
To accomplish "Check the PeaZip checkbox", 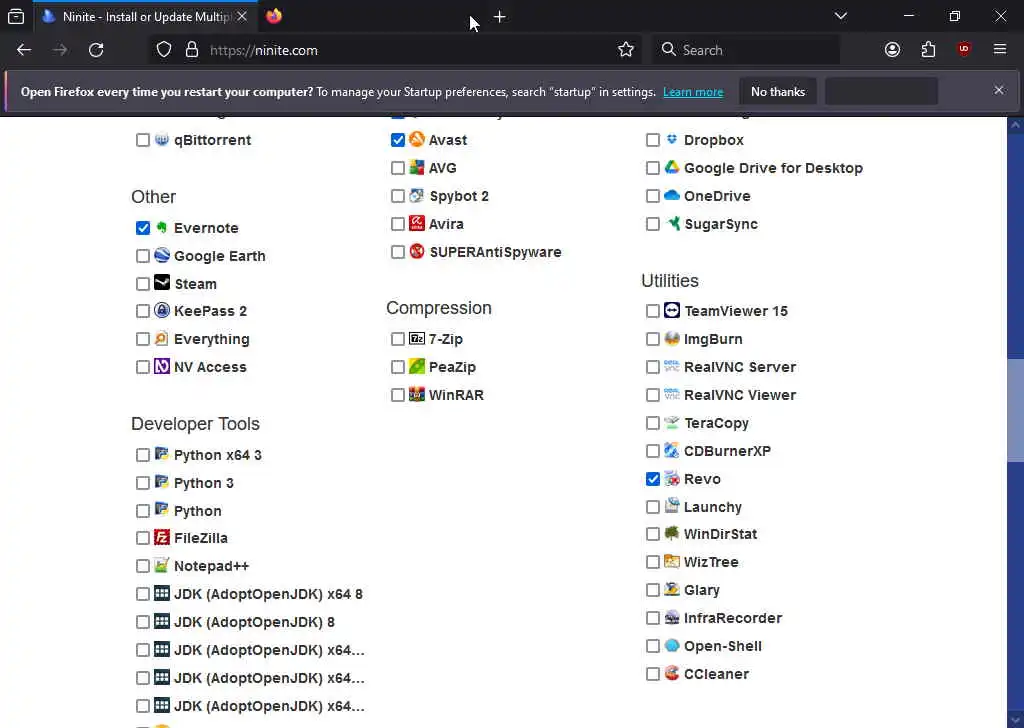I will tap(398, 367).
